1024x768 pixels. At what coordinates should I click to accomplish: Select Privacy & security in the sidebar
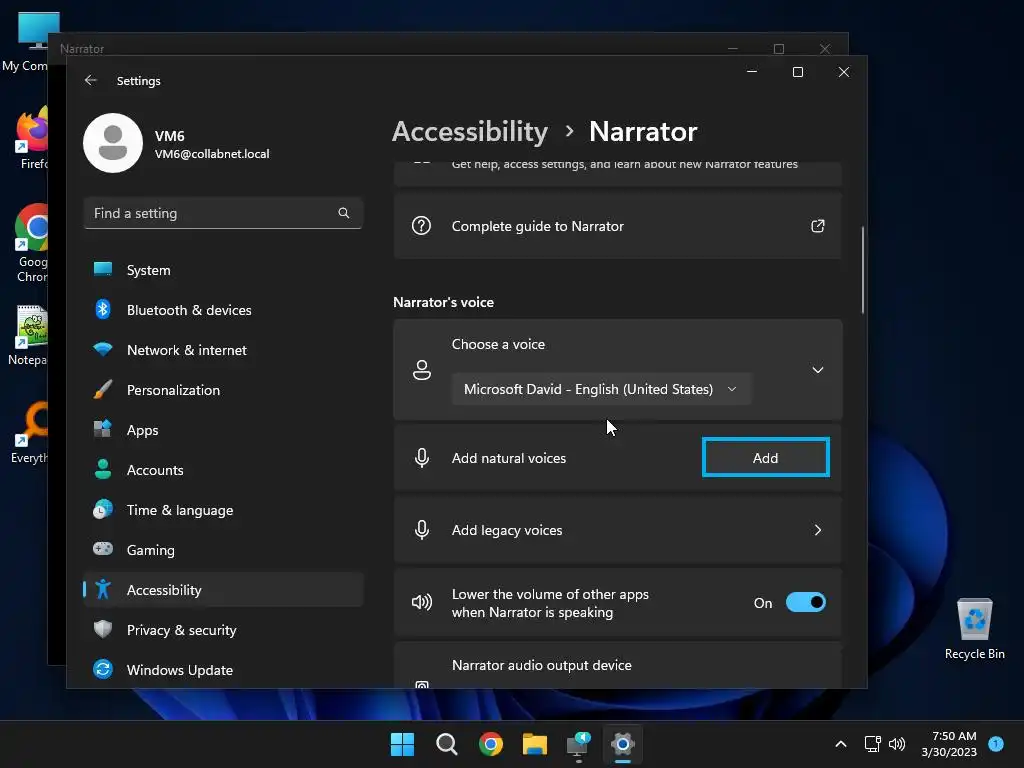[x=223, y=630]
